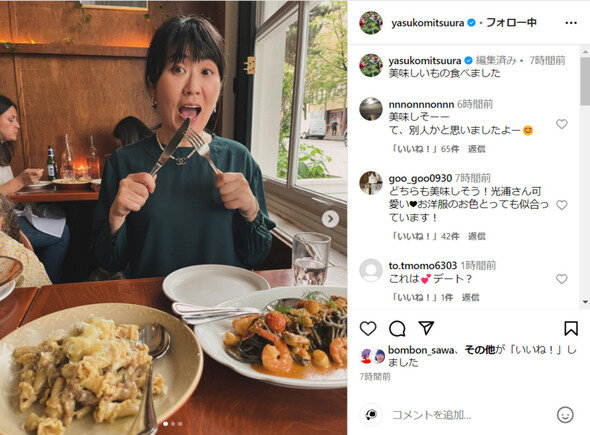Image resolution: width=590 pixels, height=435 pixels.
Task: Open bombon_sawa's profile link
Action: click(x=421, y=350)
